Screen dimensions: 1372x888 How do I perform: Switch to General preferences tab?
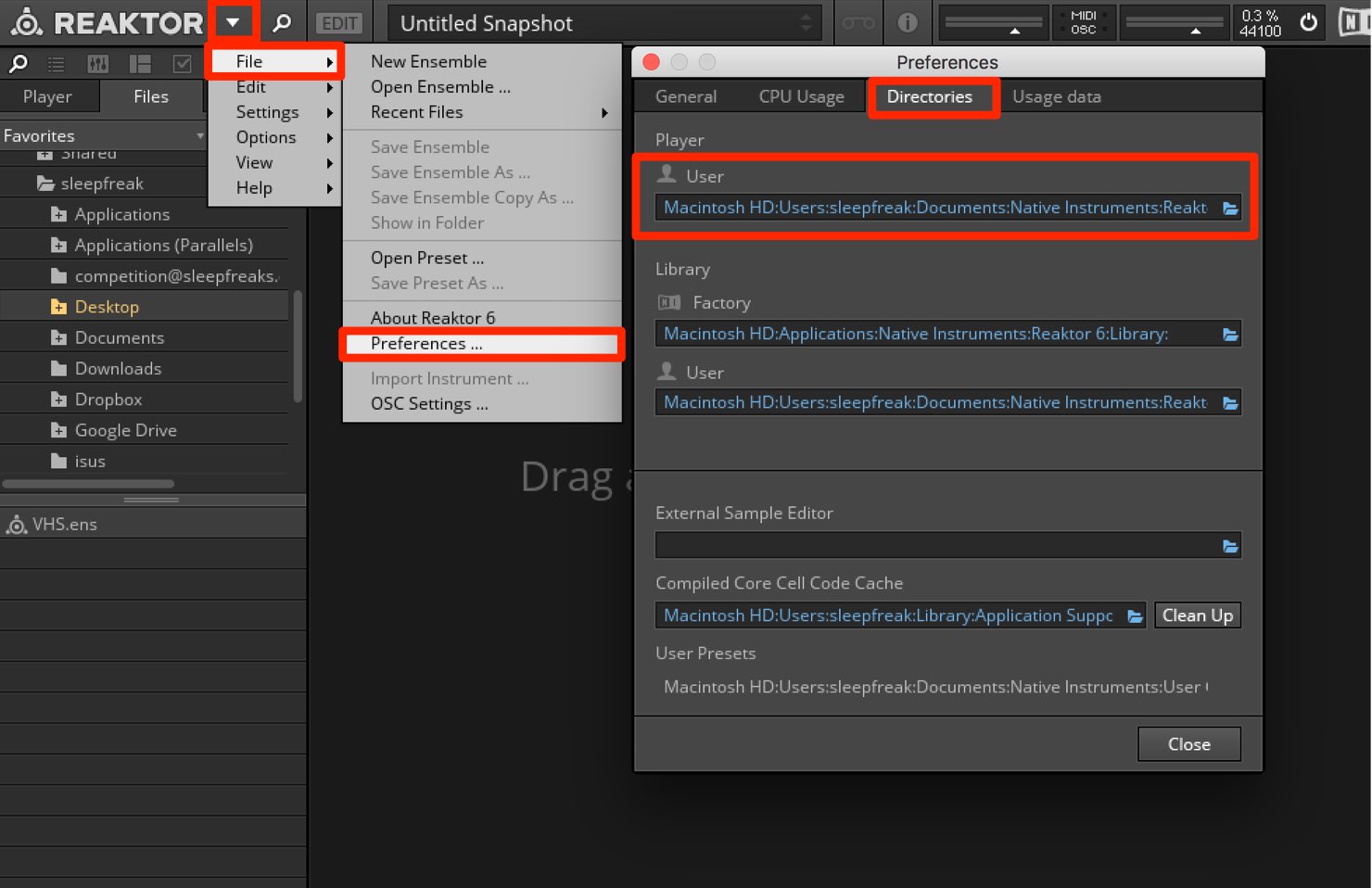pos(685,96)
